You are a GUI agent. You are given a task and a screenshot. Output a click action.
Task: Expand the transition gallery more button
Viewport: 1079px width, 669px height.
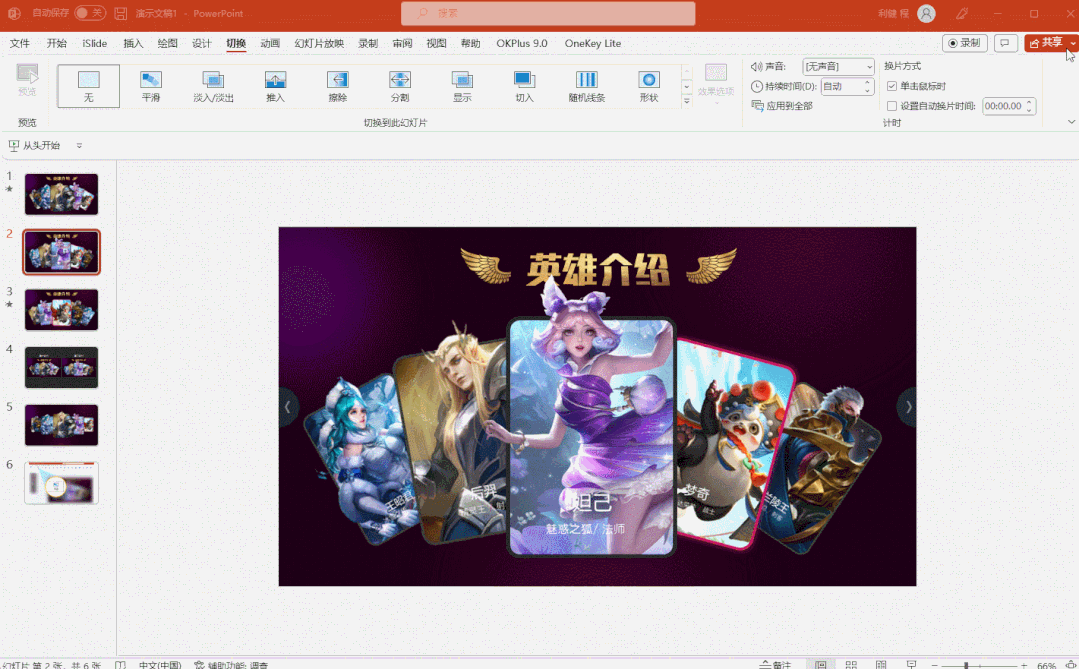687,100
